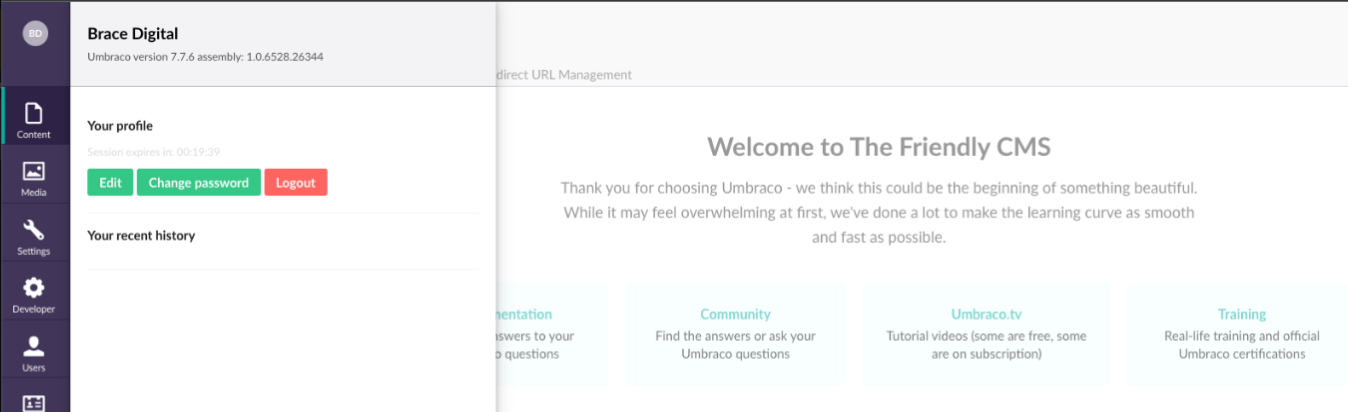The image size is (1348, 412).
Task: Open the Users section
Action: (34, 351)
